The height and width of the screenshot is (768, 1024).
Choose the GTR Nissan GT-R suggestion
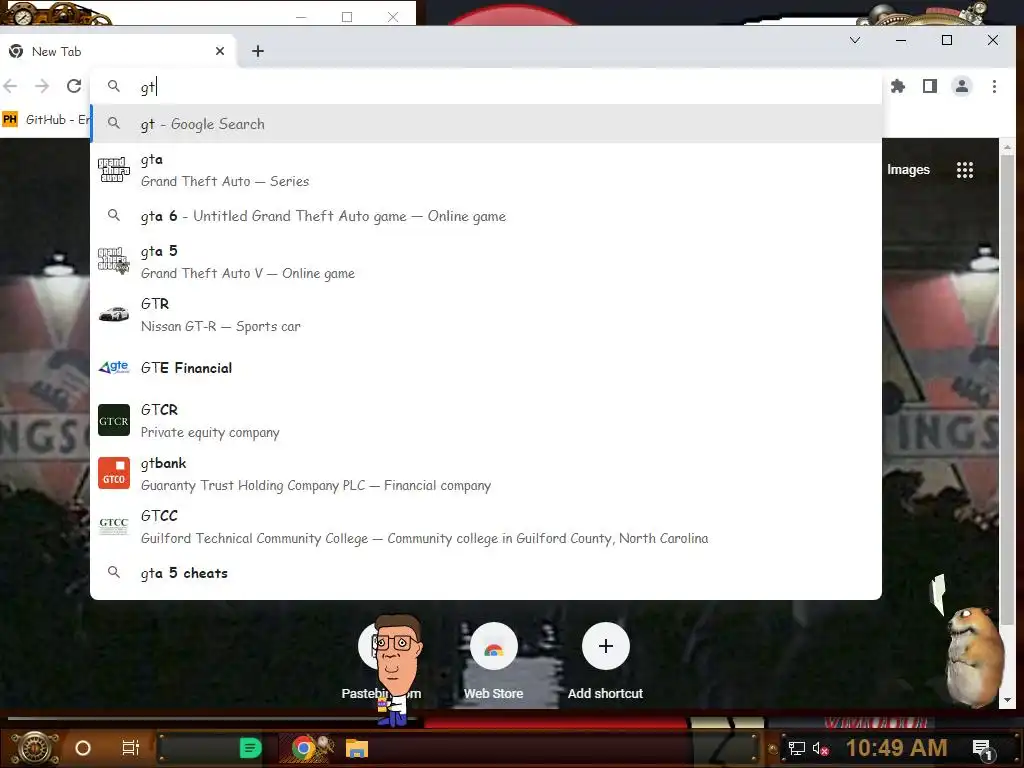tap(486, 315)
